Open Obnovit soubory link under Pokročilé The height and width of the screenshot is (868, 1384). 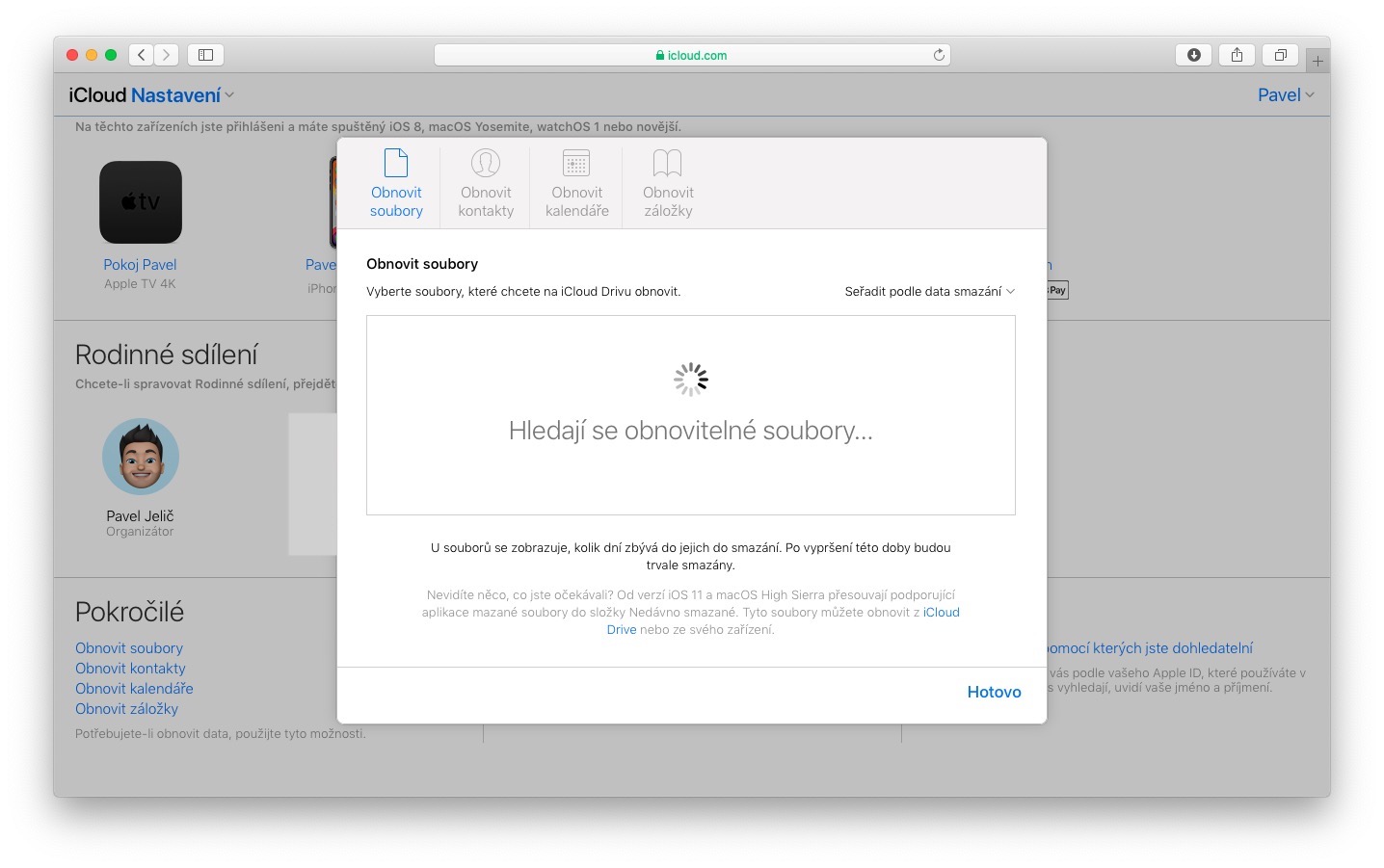coord(129,647)
